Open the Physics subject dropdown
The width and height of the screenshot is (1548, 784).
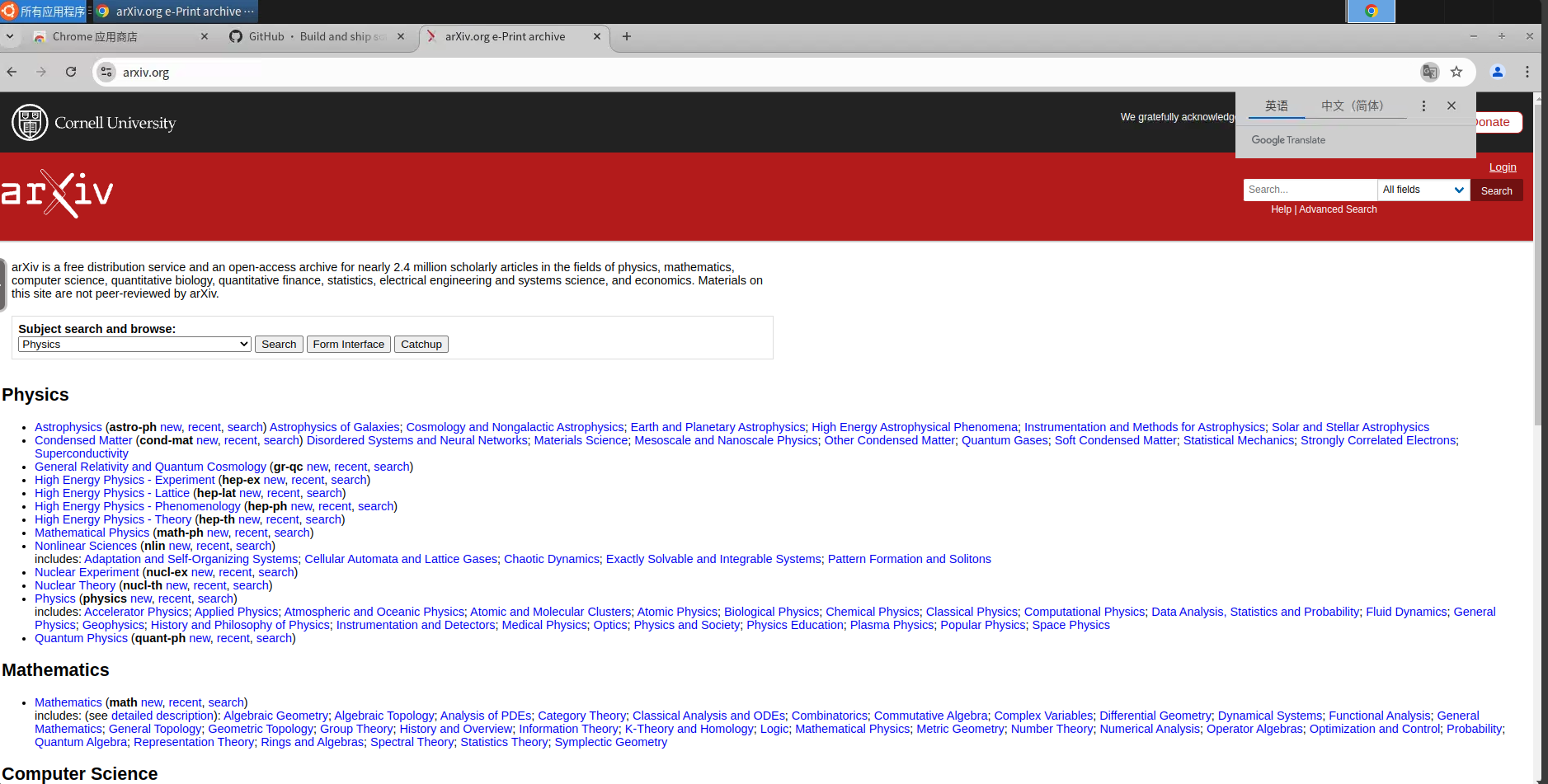click(x=134, y=345)
